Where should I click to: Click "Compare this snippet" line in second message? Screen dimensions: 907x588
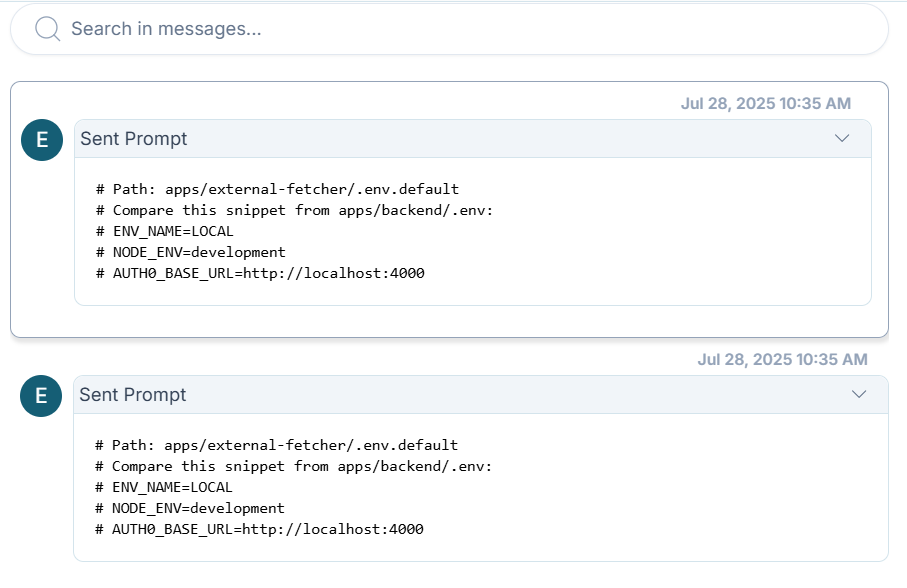click(x=294, y=466)
